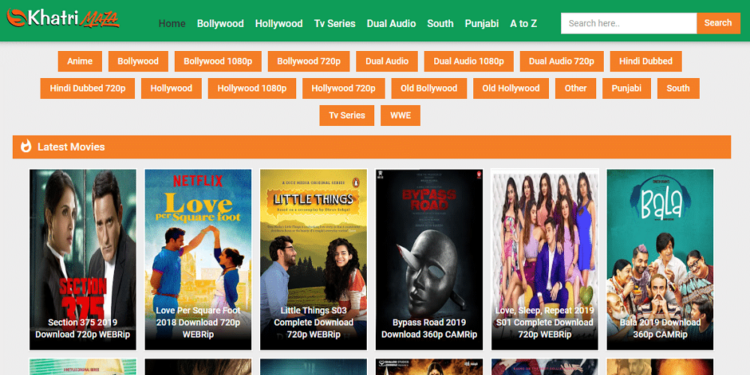Open the Bala 2019 movie poster
This screenshot has width=750, height=375.
(660, 259)
